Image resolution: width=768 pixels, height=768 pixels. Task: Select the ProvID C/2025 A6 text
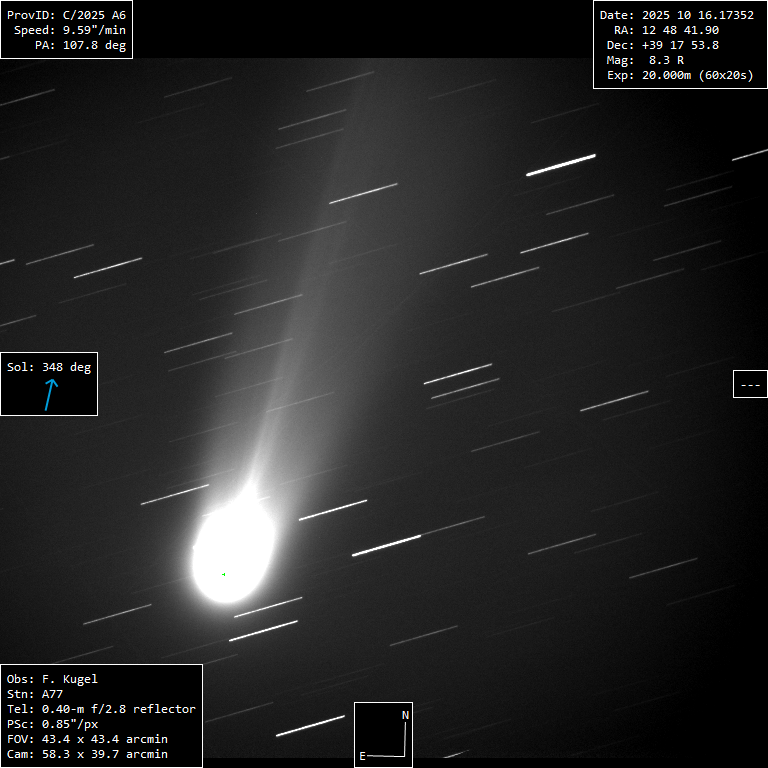[66, 15]
